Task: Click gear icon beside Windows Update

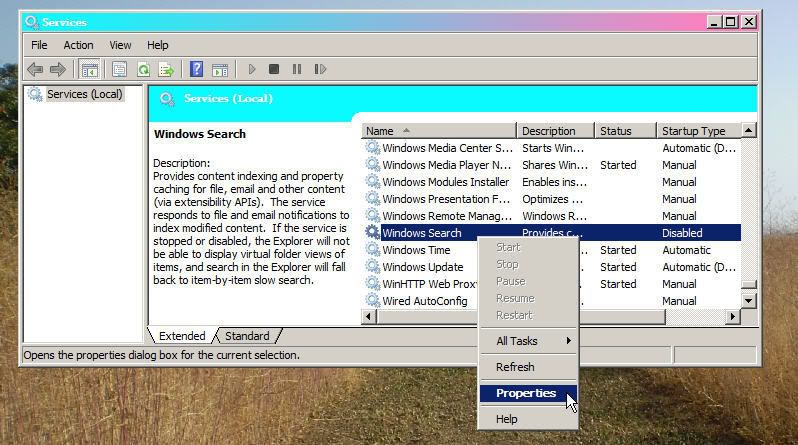Action: [373, 266]
